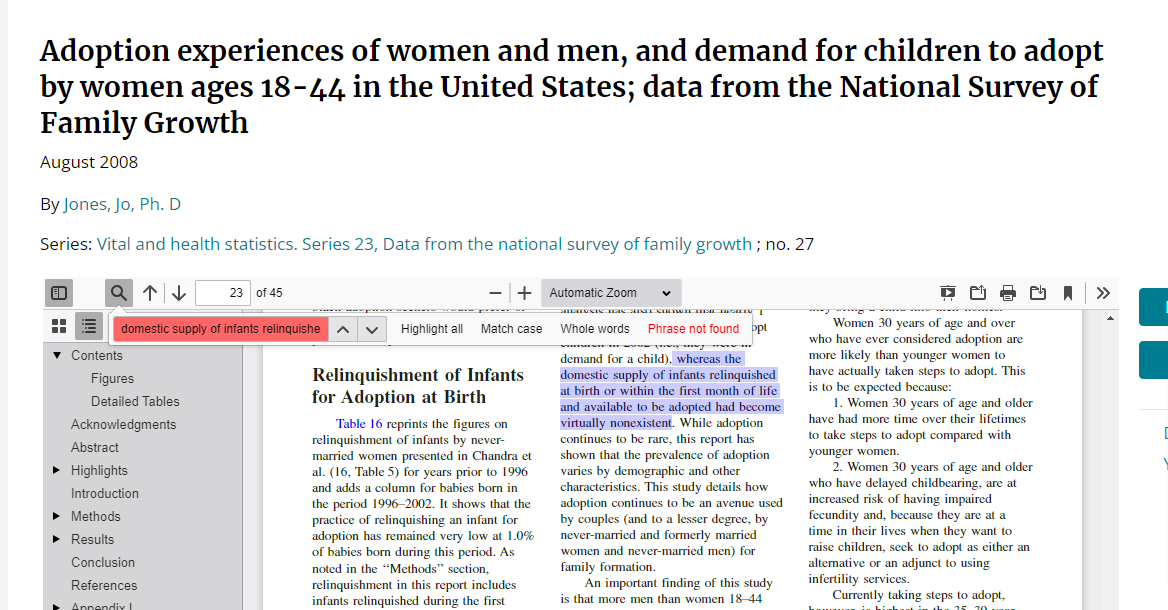Open the Vital and health statistics series link
This screenshot has width=1168, height=610.
[x=425, y=244]
